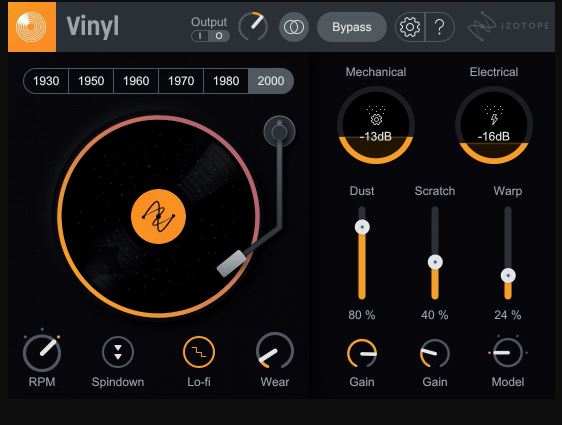
Task: Click the Electrical -16dB value
Action: tap(494, 137)
